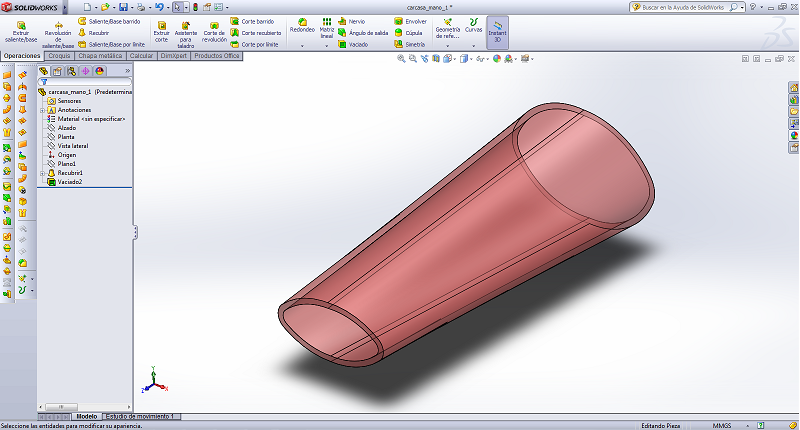
Task: Click Zoom to fit icon in view toolbar
Action: pos(401,59)
